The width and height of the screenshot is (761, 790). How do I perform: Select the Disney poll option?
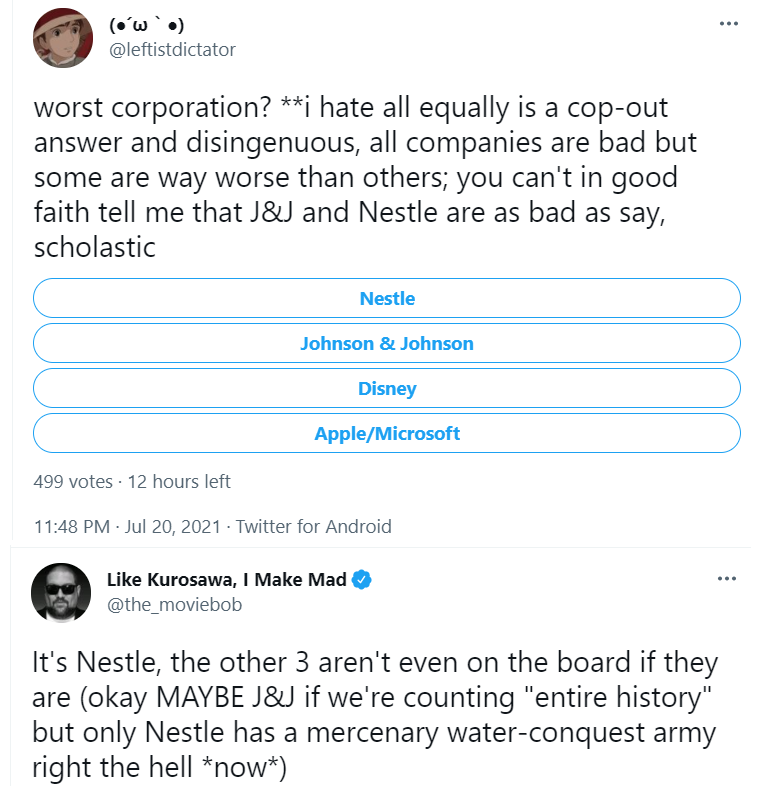click(387, 388)
